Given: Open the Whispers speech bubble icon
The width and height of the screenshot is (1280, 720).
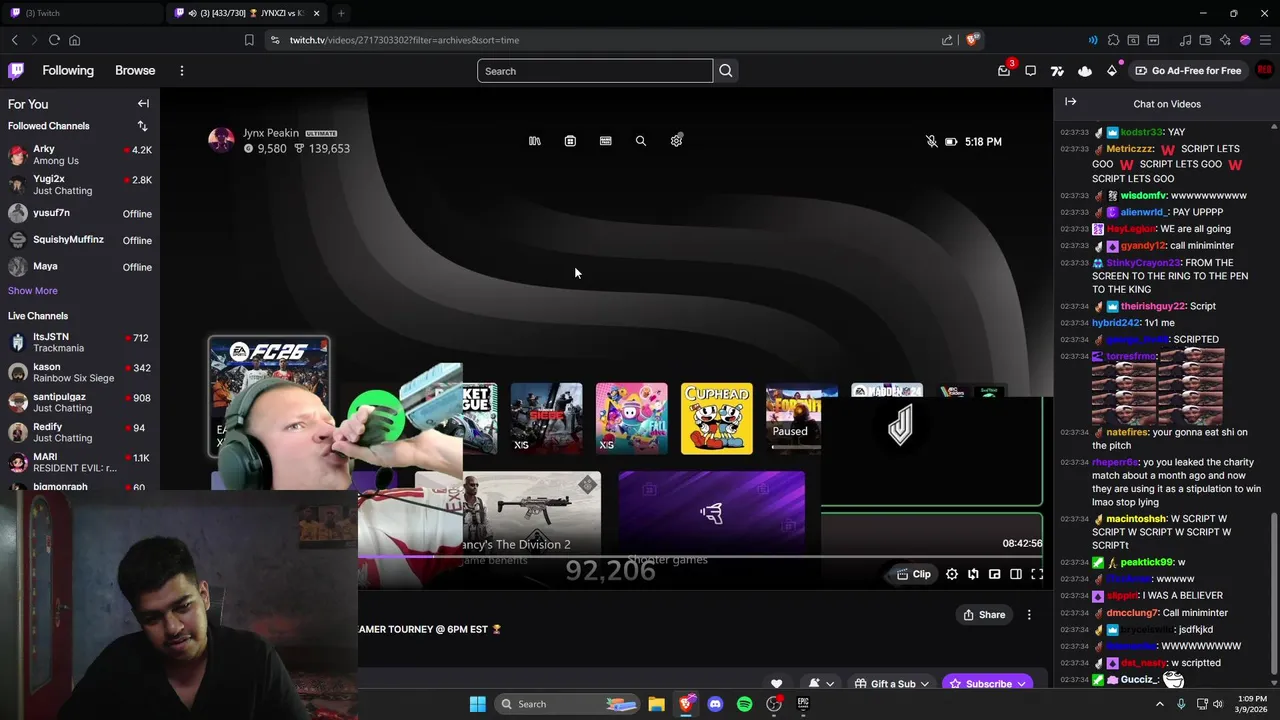Looking at the screenshot, I should click(1030, 71).
